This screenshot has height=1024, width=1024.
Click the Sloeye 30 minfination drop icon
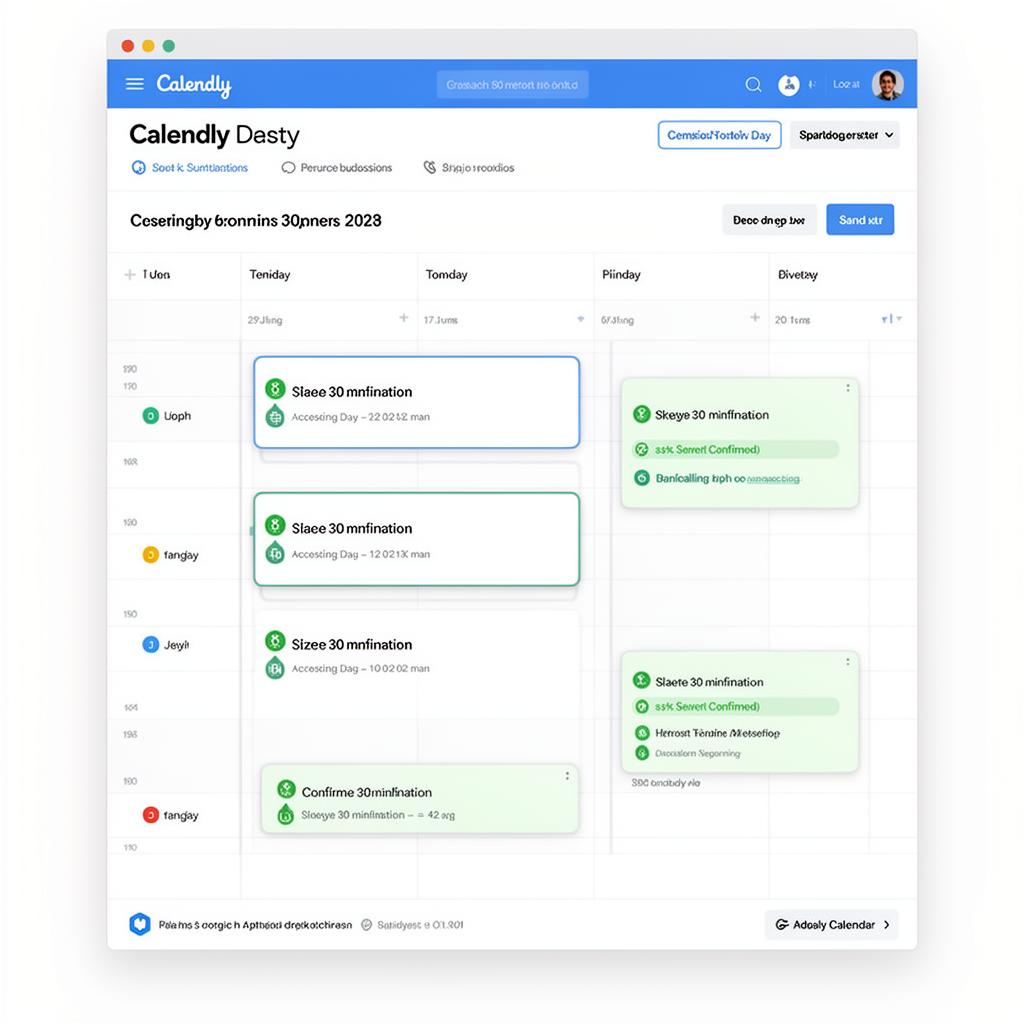285,814
